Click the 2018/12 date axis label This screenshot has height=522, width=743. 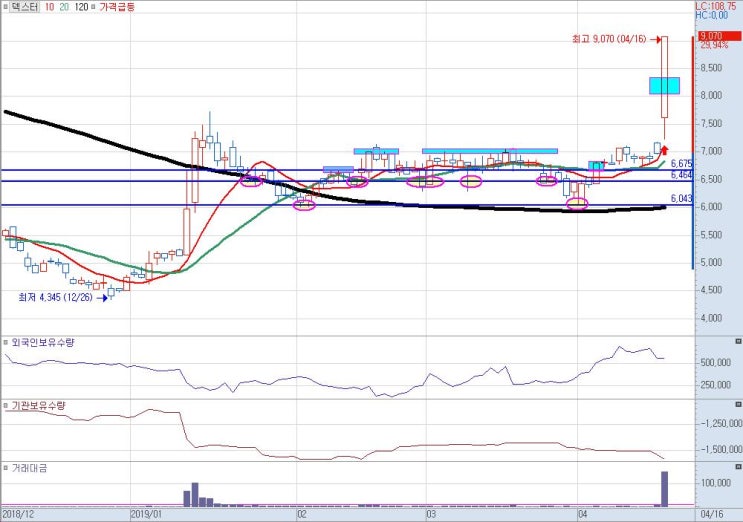(18, 514)
